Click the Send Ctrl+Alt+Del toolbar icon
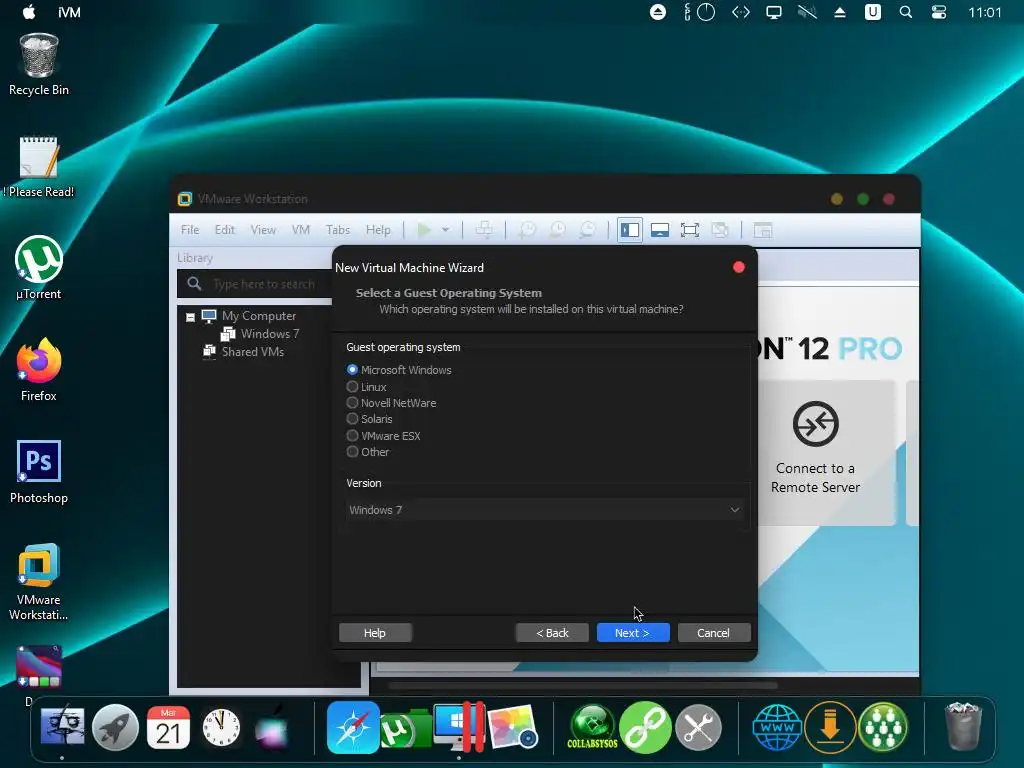This screenshot has width=1024, height=768. click(x=485, y=230)
